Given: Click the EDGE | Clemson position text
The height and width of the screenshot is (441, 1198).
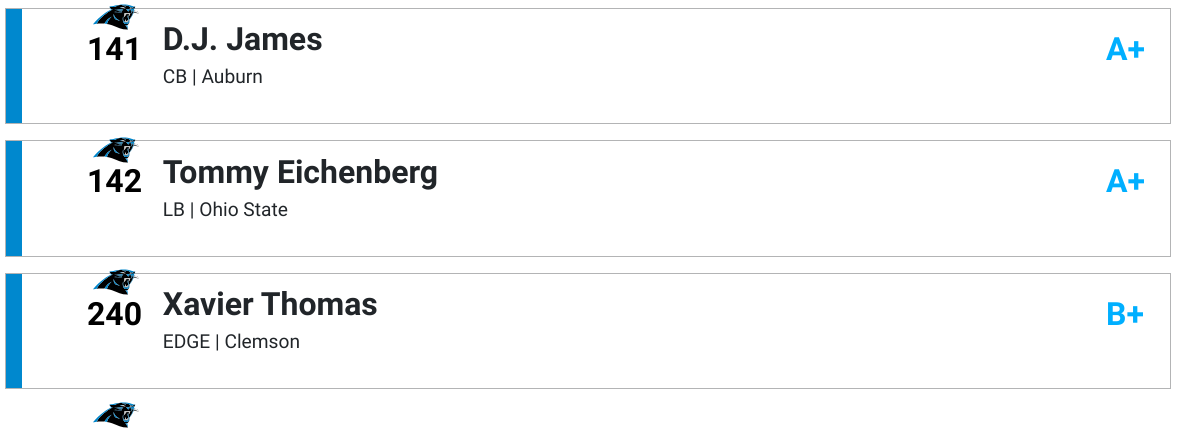Looking at the screenshot, I should (x=231, y=342).
